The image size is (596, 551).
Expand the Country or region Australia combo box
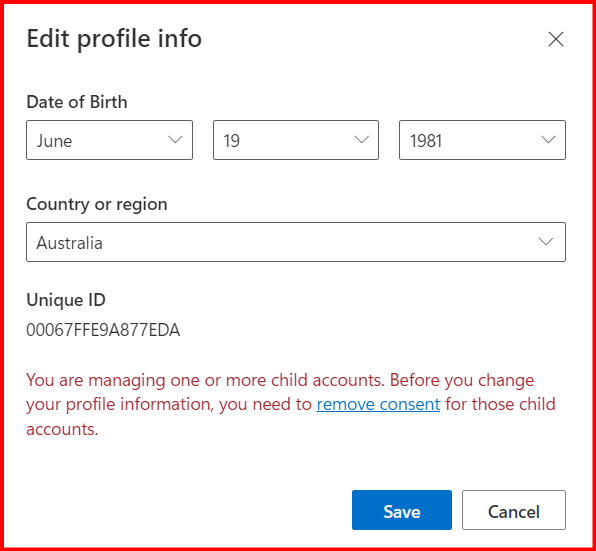(296, 242)
